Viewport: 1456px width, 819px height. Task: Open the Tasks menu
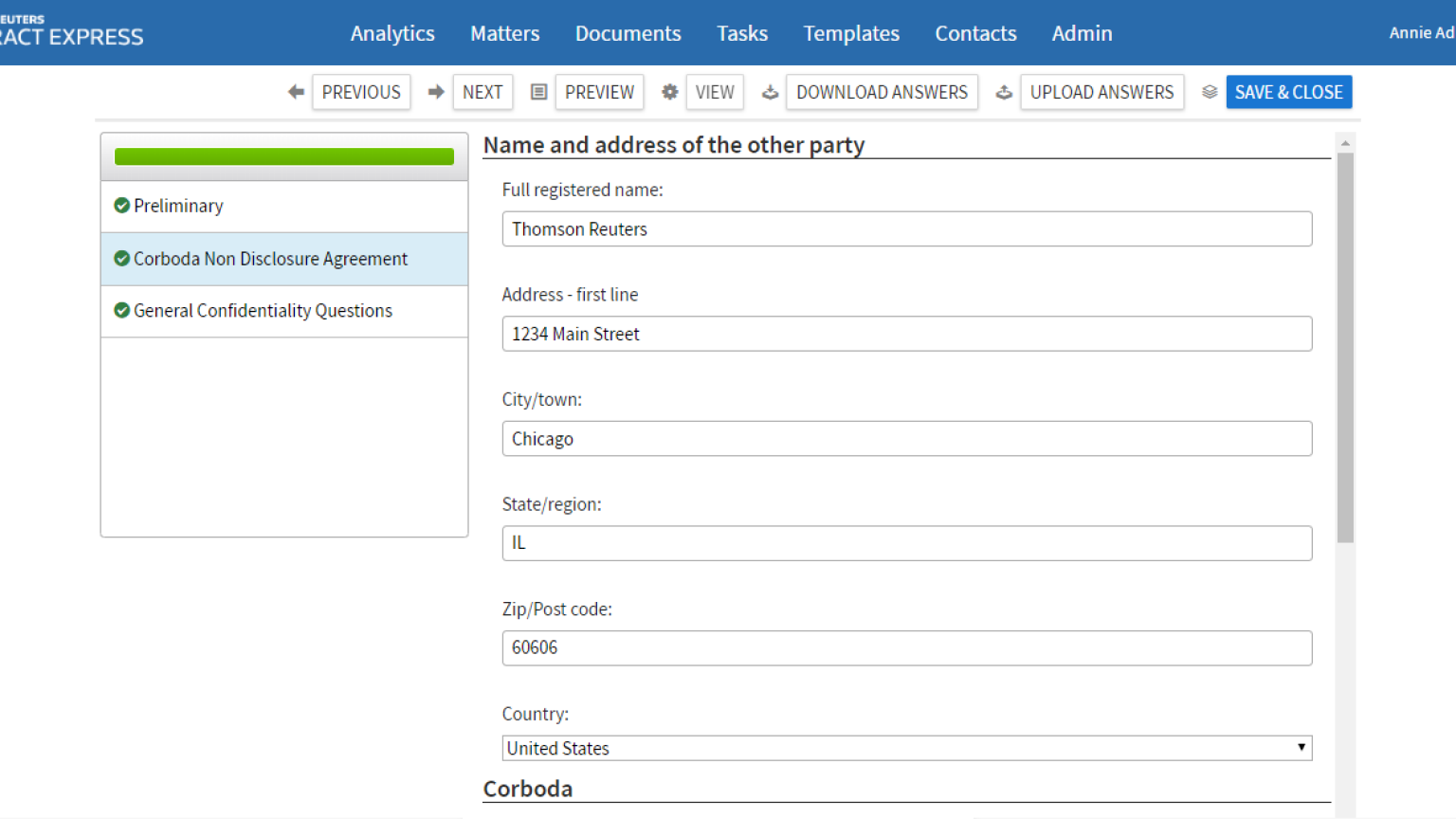click(x=742, y=33)
